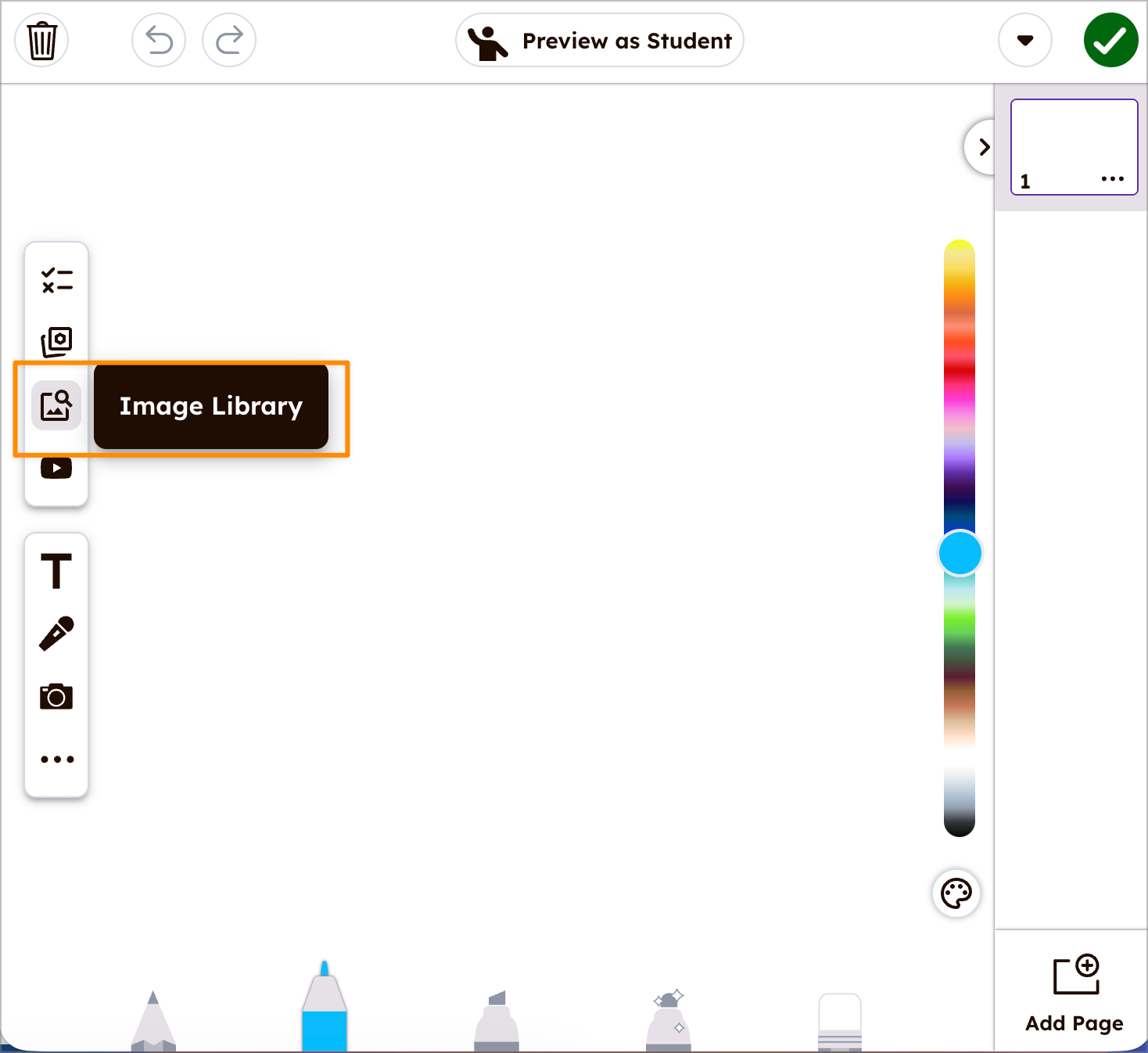Open the camera tool

[x=56, y=696]
